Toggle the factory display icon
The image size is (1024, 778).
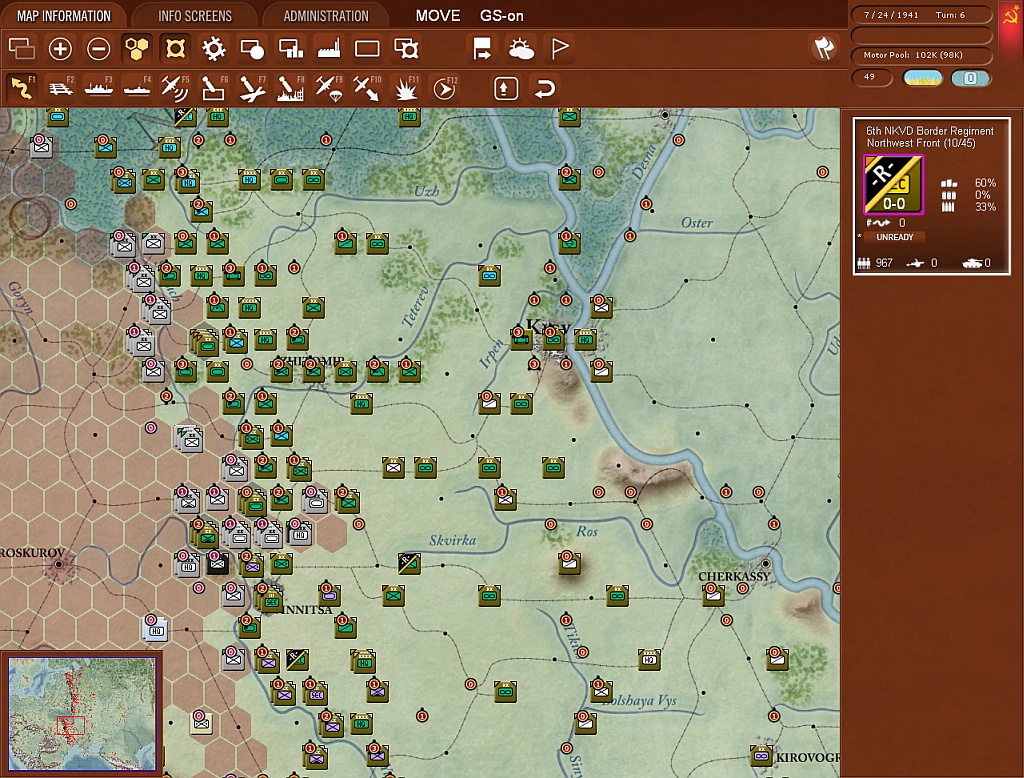tap(329, 48)
